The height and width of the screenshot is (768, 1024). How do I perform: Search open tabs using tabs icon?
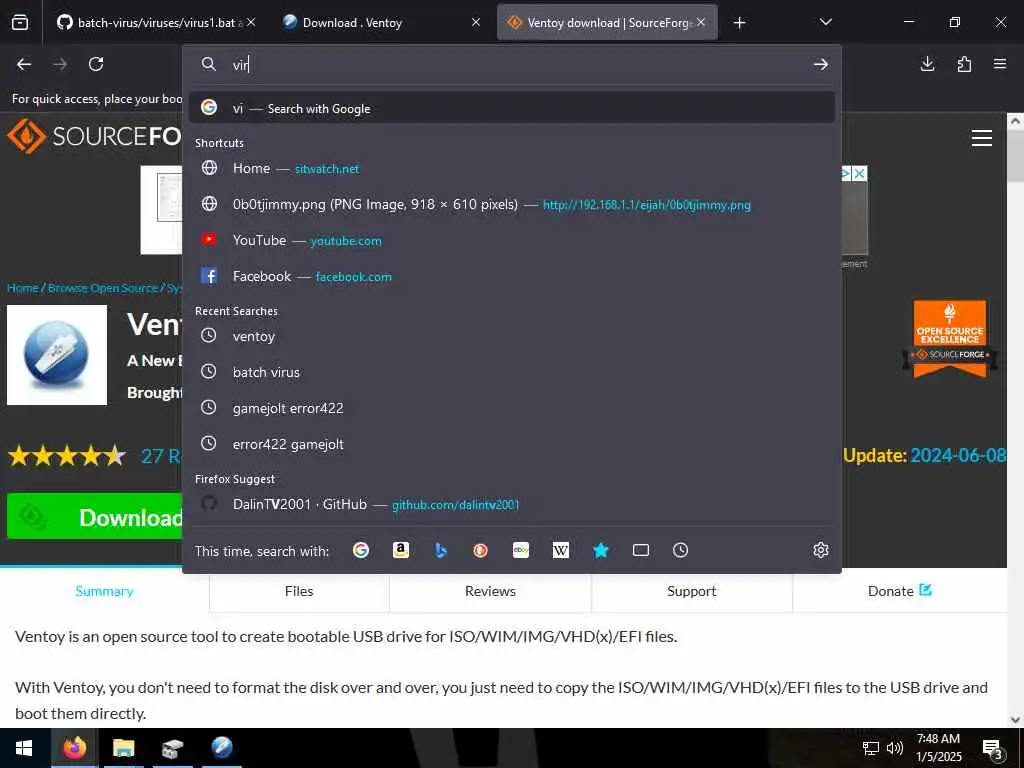641,551
